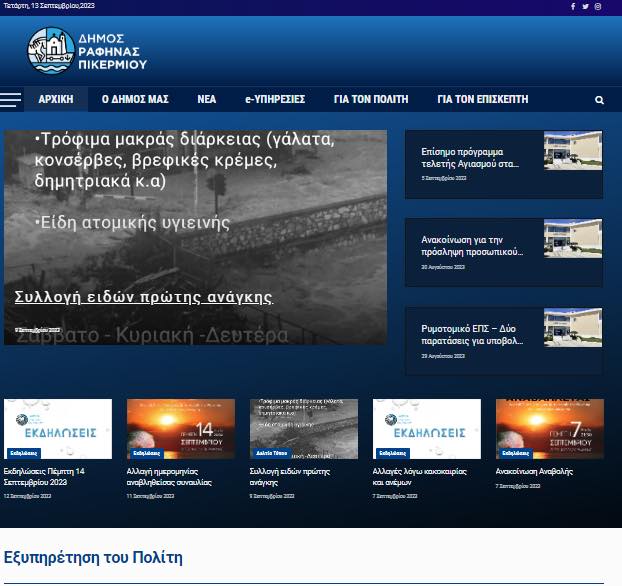Open the hamburger side menu
The height and width of the screenshot is (586, 622).
click(11, 100)
